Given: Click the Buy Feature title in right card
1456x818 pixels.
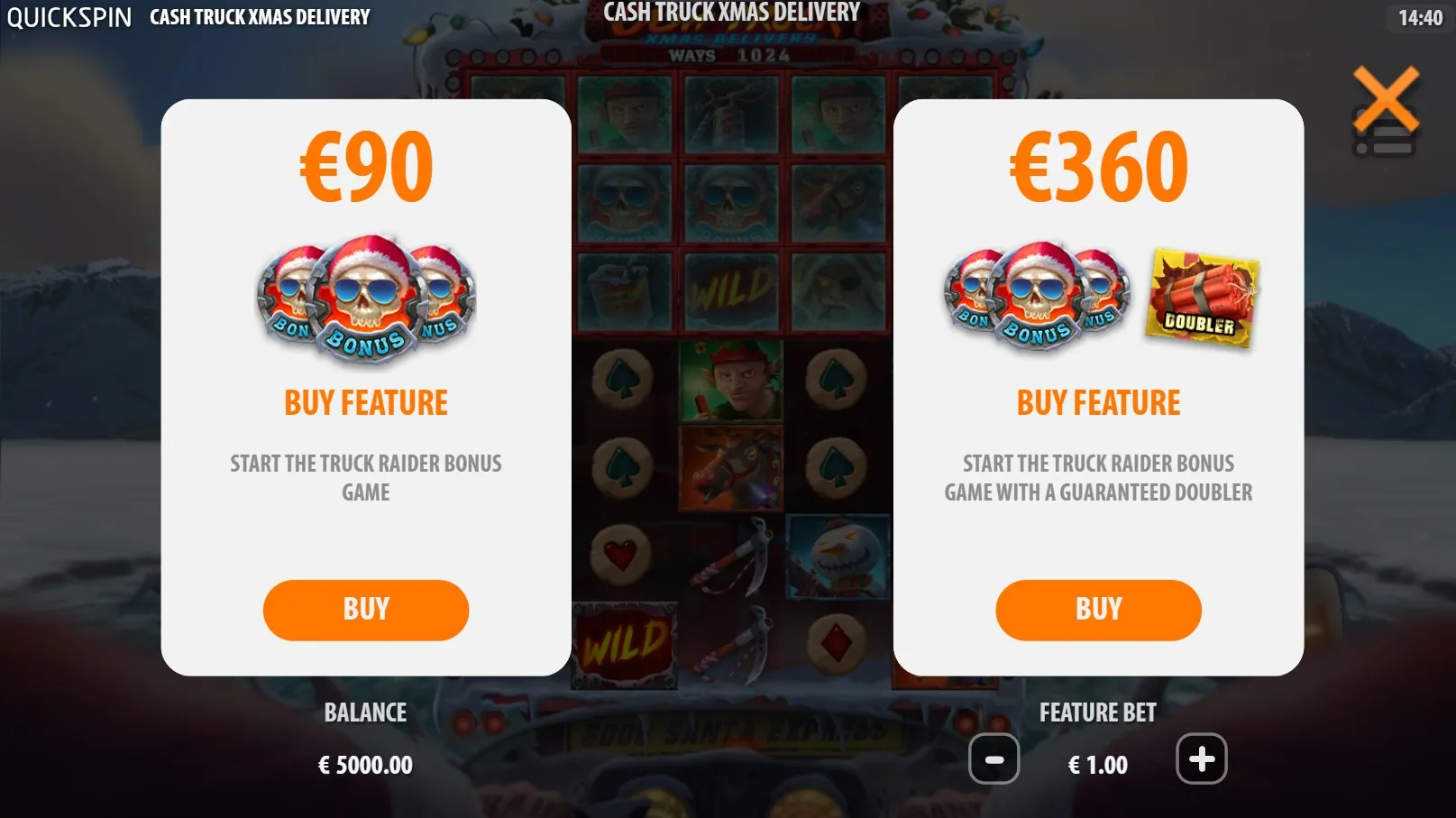Looking at the screenshot, I should coord(1098,402).
